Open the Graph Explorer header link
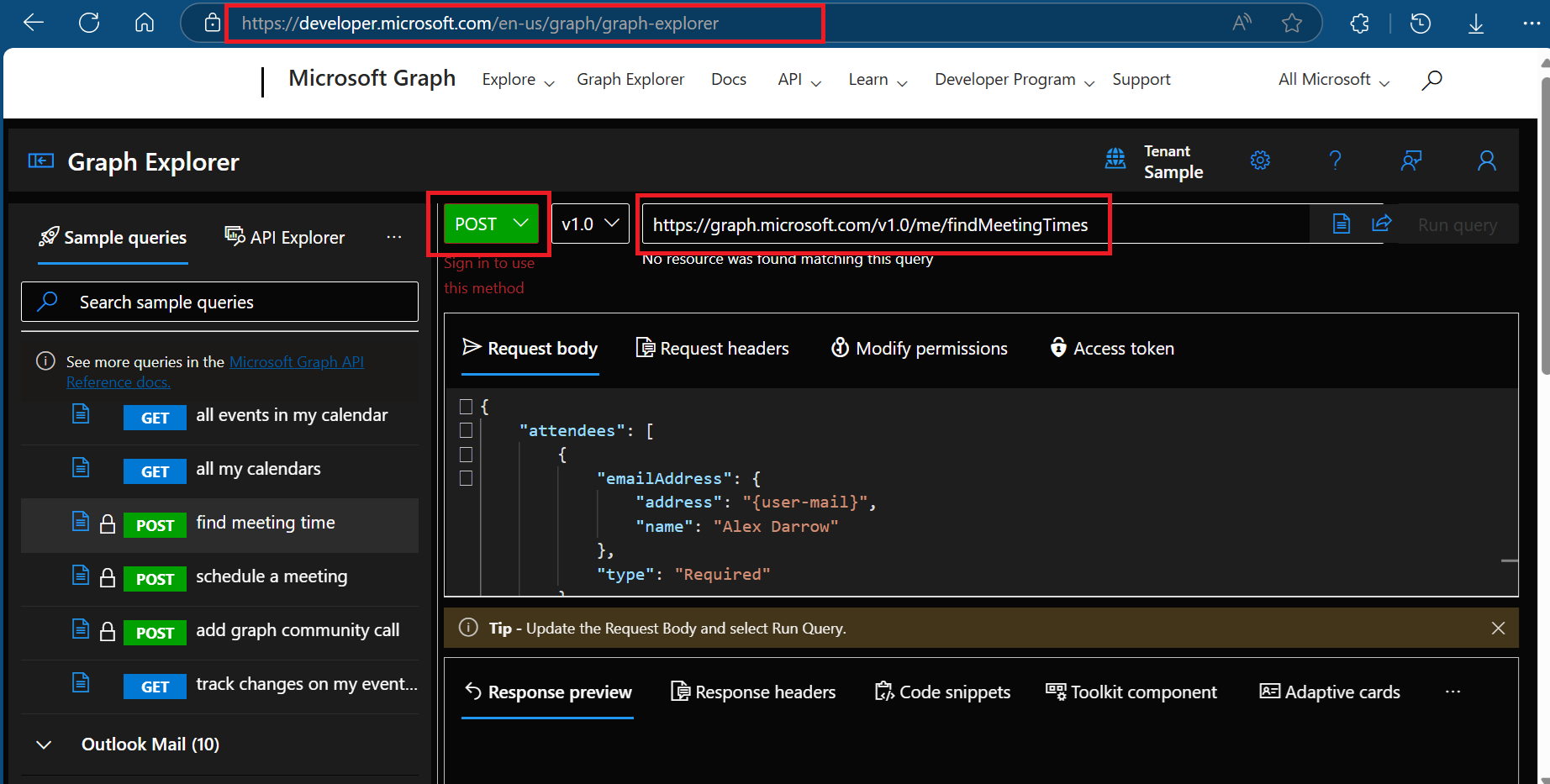This screenshot has width=1550, height=784. [x=630, y=80]
